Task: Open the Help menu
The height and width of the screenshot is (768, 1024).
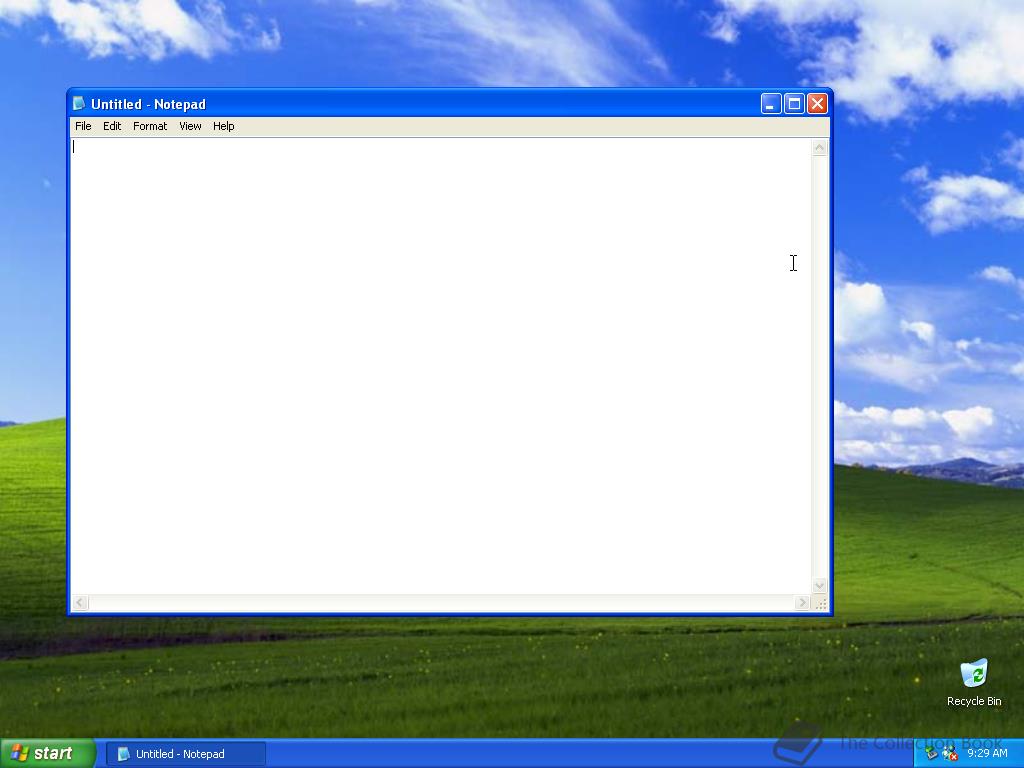Action: click(223, 126)
